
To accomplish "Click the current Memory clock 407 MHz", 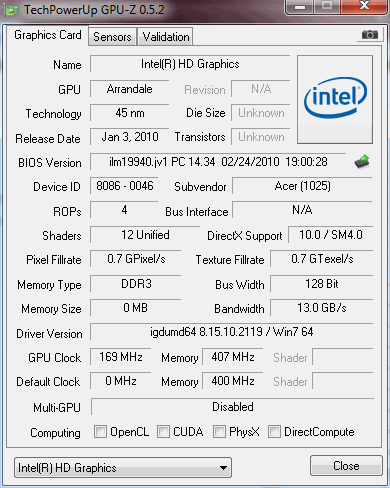I will (x=233, y=357).
